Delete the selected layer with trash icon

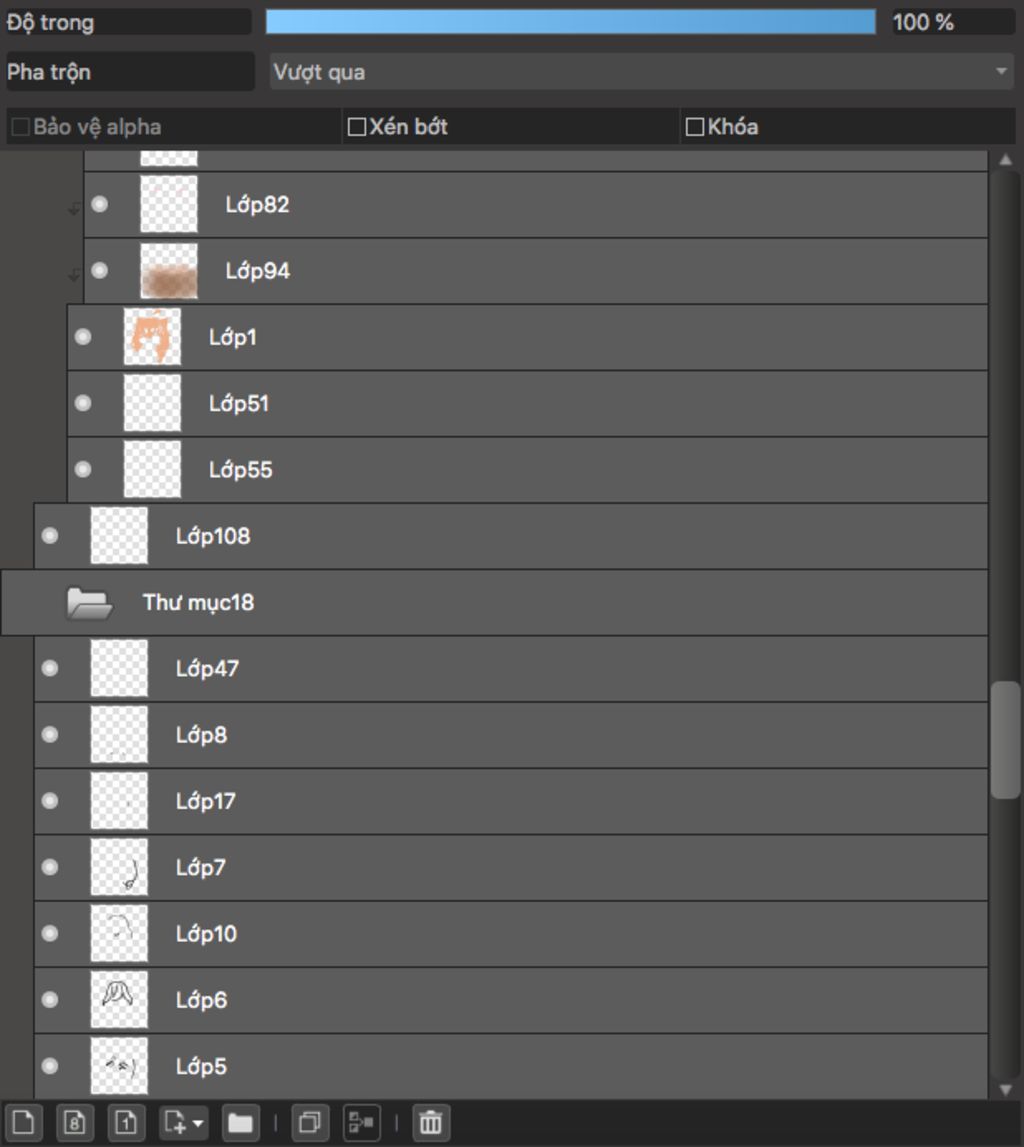point(431,1122)
